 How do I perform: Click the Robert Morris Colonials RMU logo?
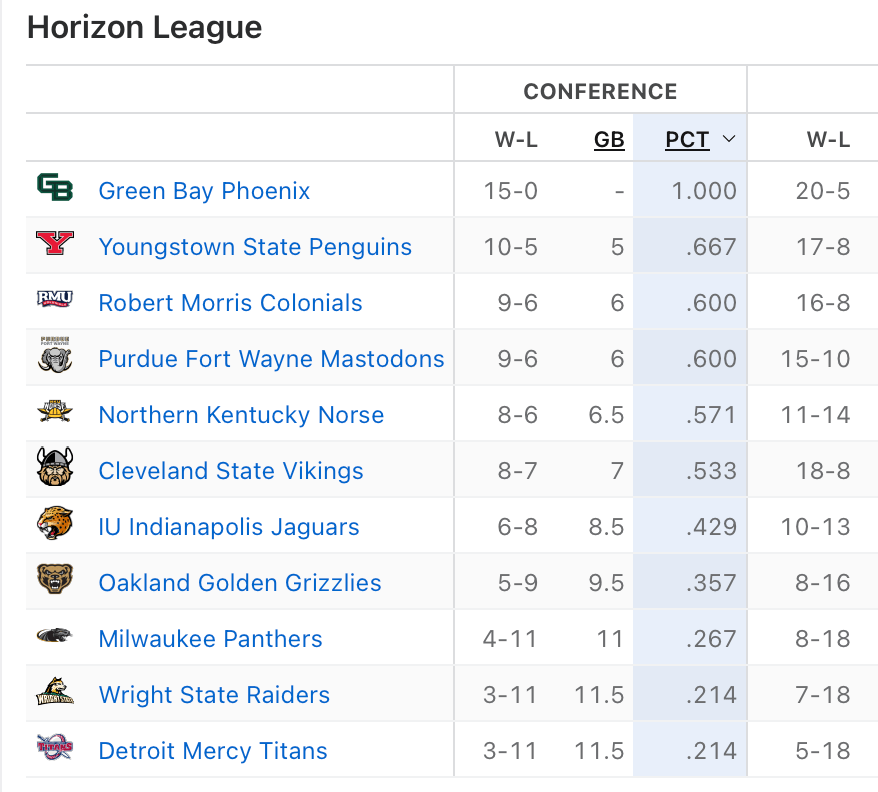pos(55,300)
